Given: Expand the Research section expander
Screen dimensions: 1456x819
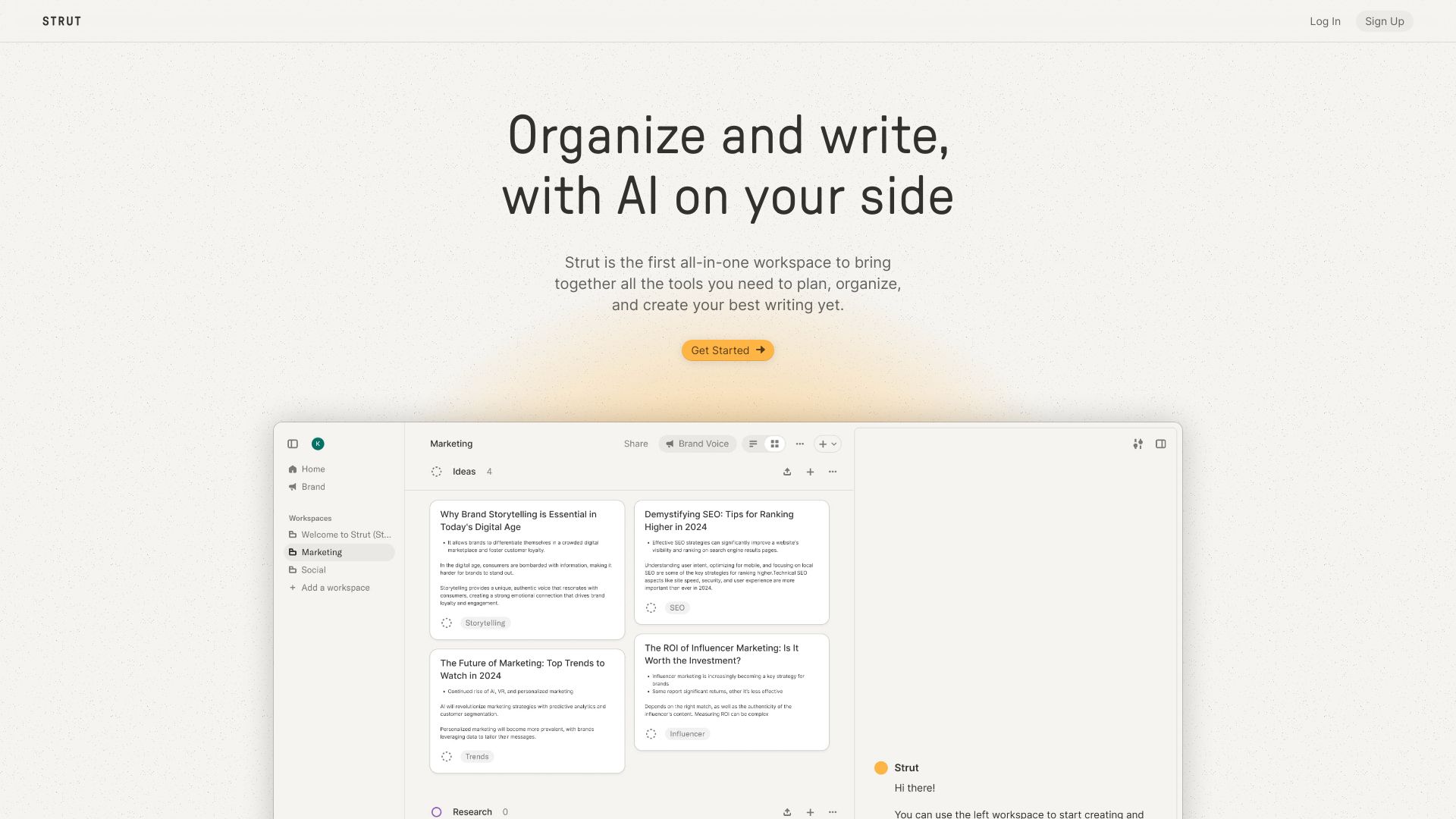Looking at the screenshot, I should tap(436, 811).
